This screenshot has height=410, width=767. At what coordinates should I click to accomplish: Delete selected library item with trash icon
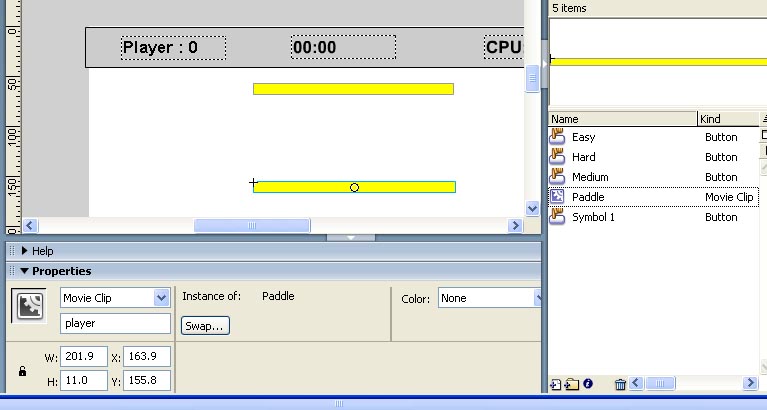620,384
